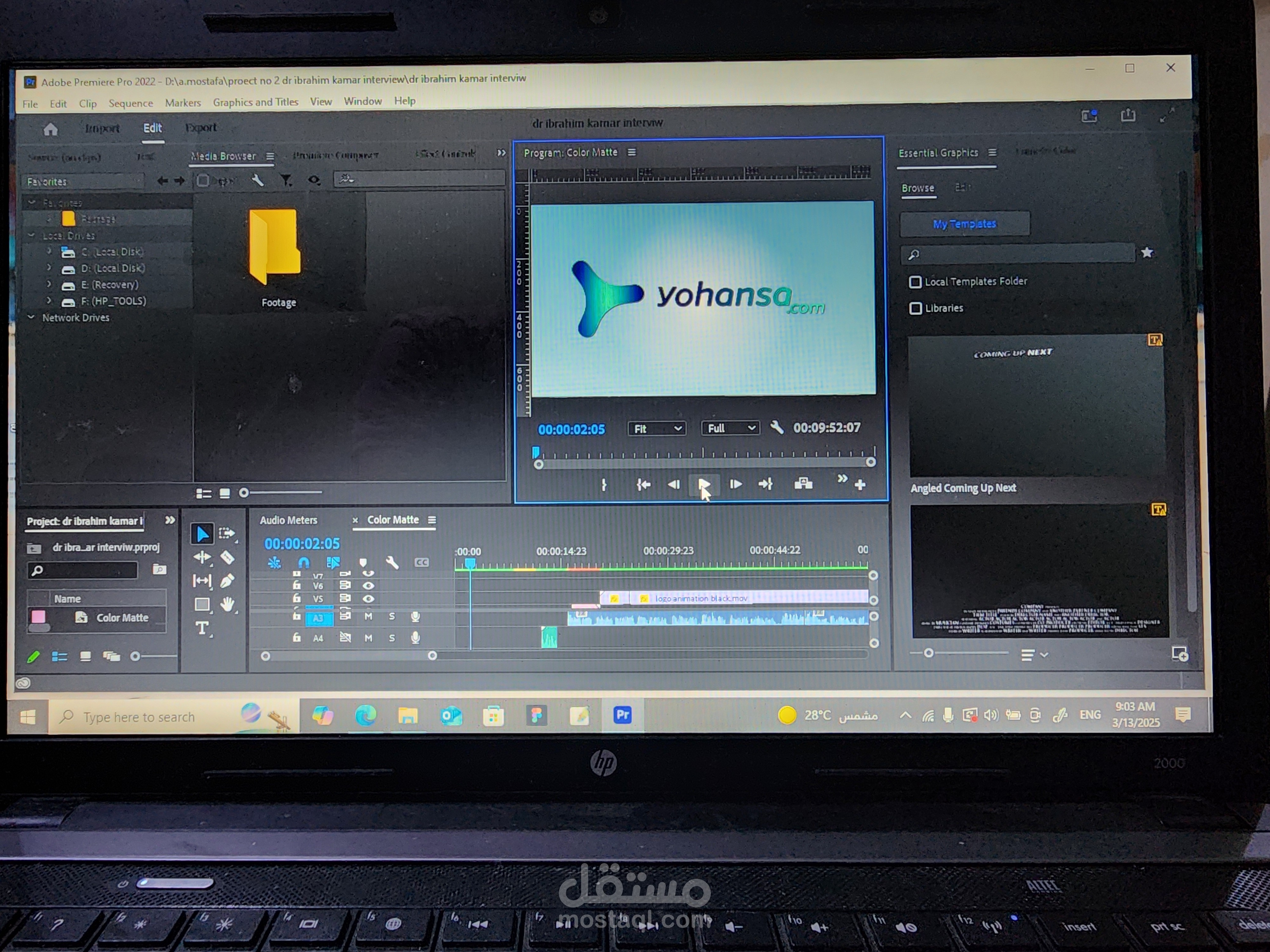Open the Favorites location dropdown
Image resolution: width=1270 pixels, height=952 pixels.
[83, 181]
